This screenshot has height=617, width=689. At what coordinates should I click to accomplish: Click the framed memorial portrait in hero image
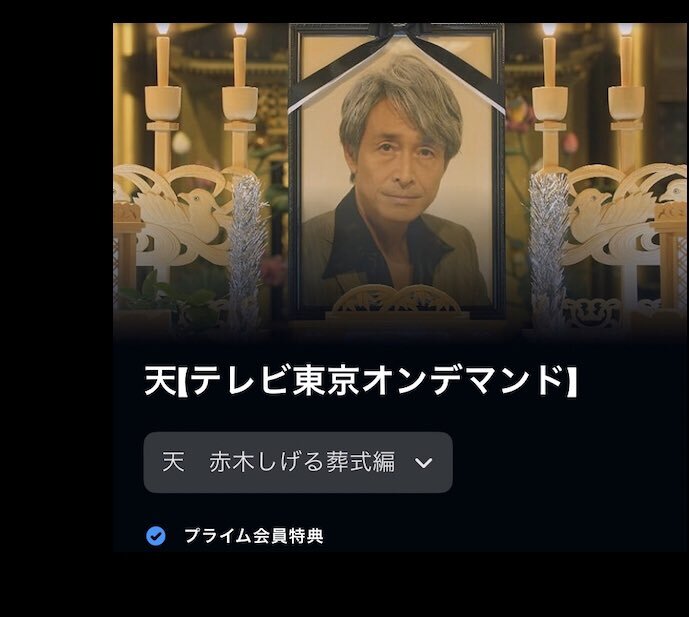click(x=396, y=171)
